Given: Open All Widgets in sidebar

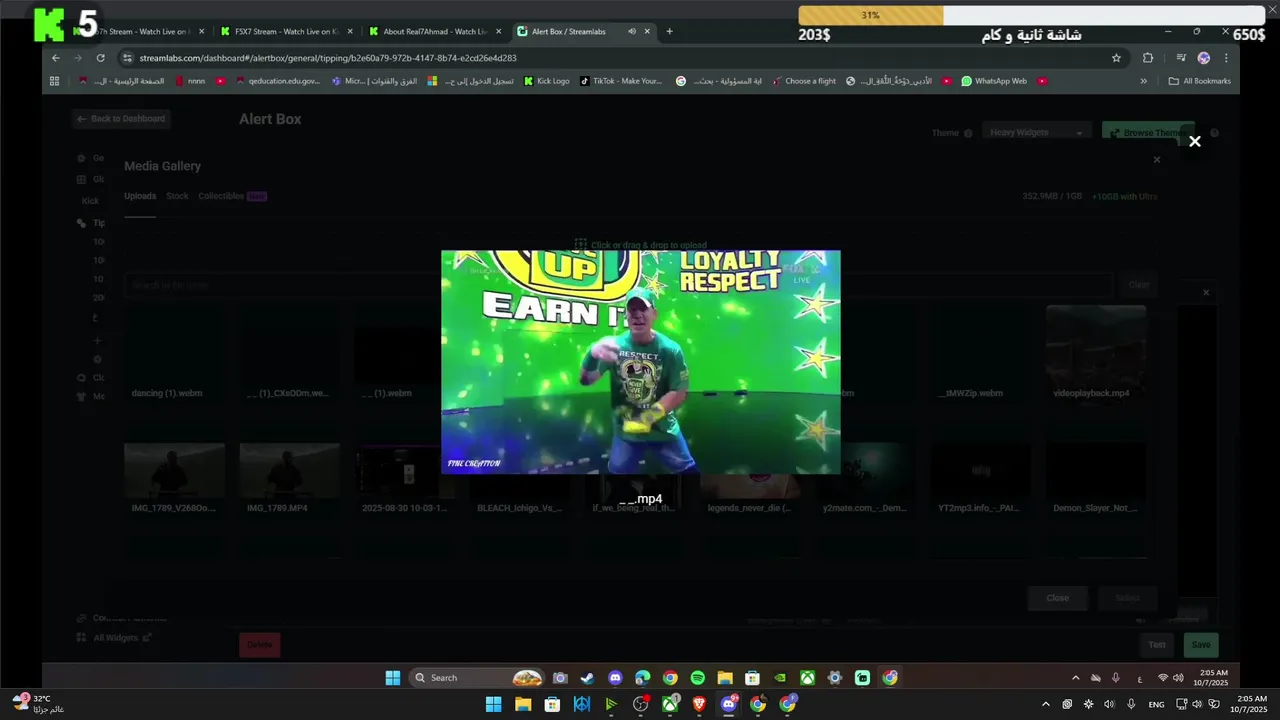Looking at the screenshot, I should point(115,638).
